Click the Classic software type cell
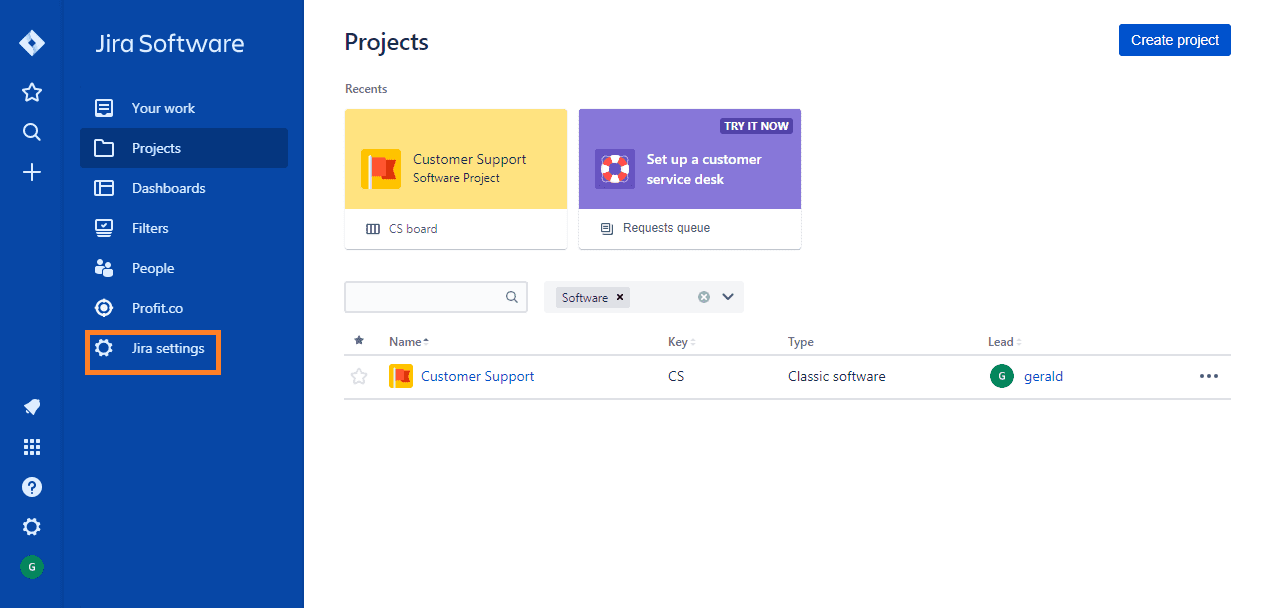Image resolution: width=1271 pixels, height=608 pixels. (x=837, y=377)
